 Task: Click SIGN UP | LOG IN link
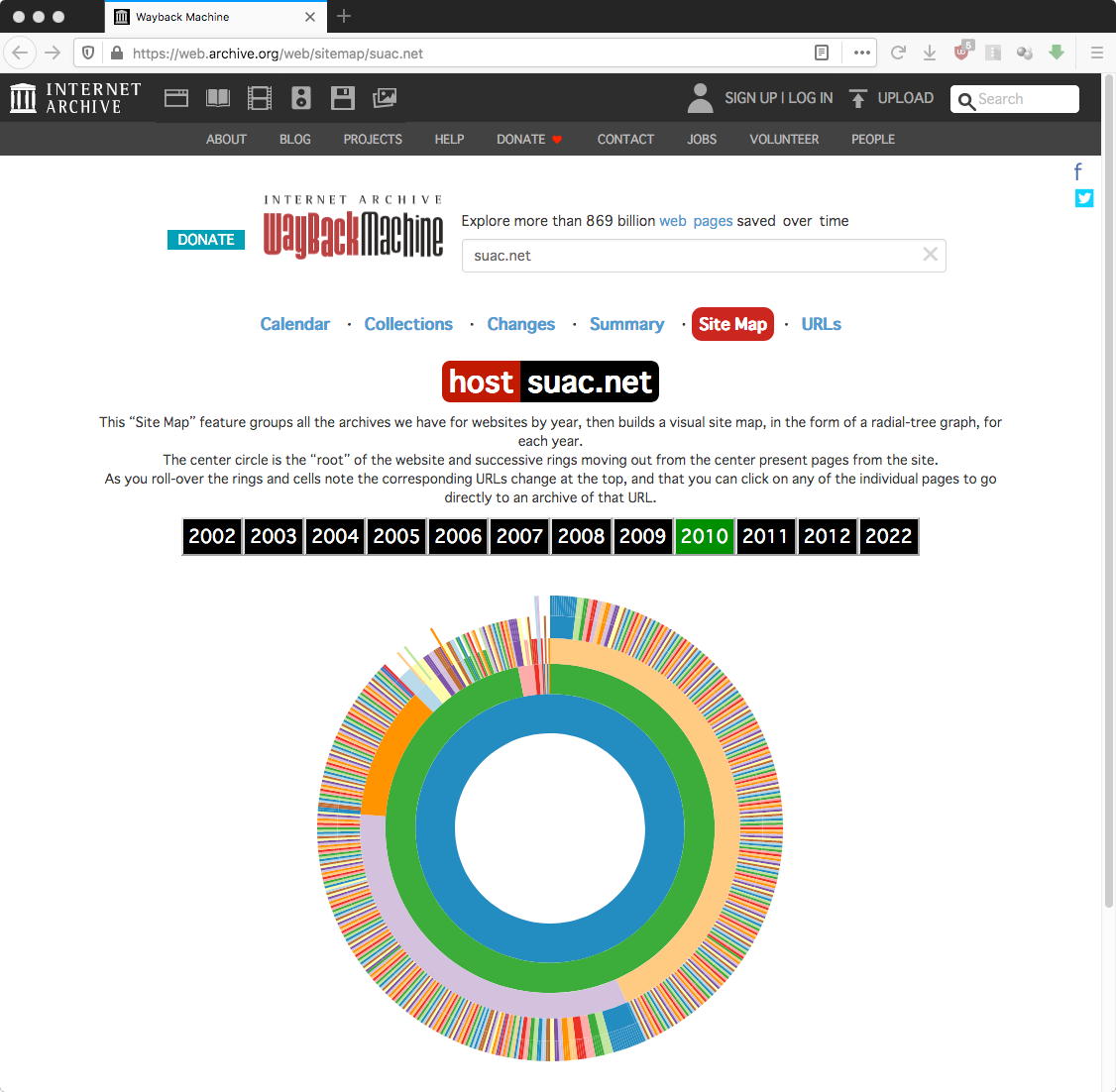click(x=779, y=98)
